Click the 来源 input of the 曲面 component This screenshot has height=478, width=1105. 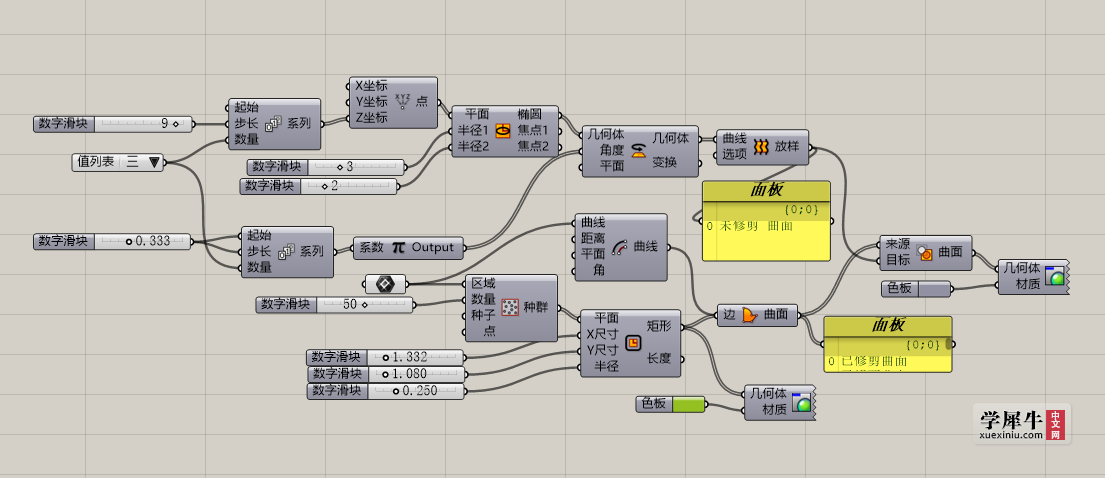click(x=897, y=245)
